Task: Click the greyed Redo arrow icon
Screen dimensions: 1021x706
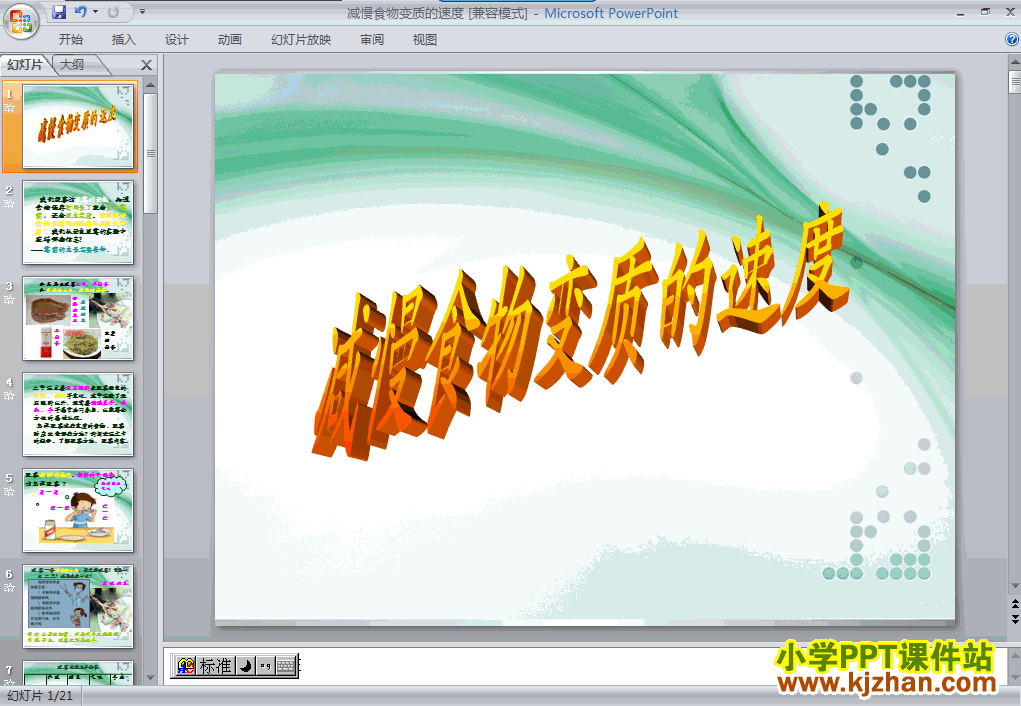Action: coord(113,12)
